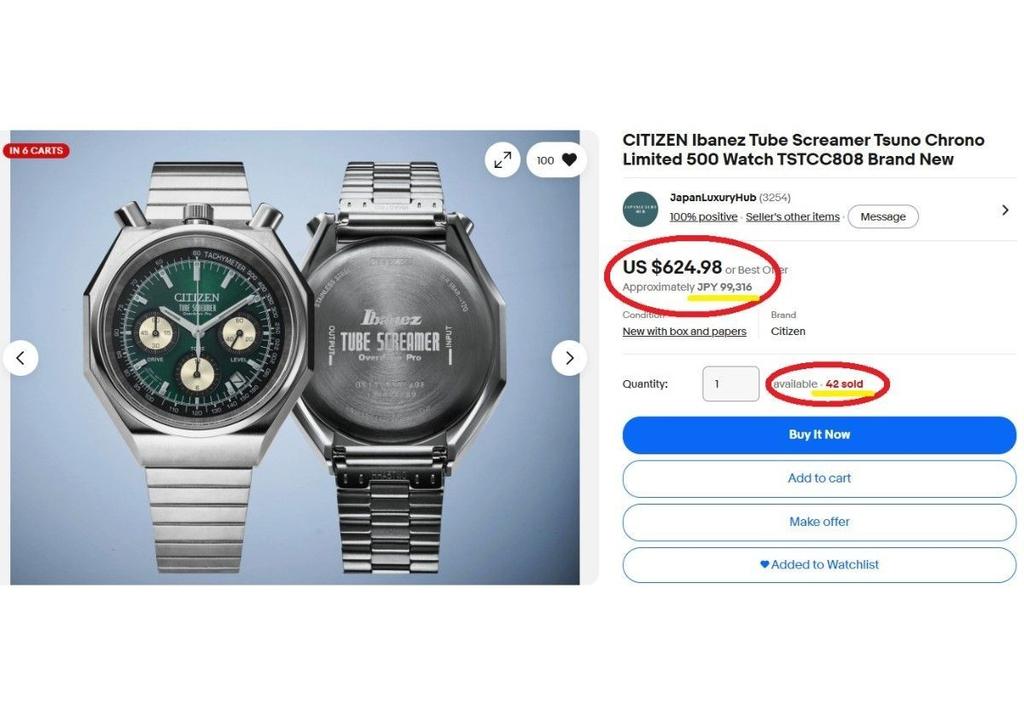Toggle the Added to Watchlist button
Viewport: 1024px width, 716px height.
click(x=819, y=564)
